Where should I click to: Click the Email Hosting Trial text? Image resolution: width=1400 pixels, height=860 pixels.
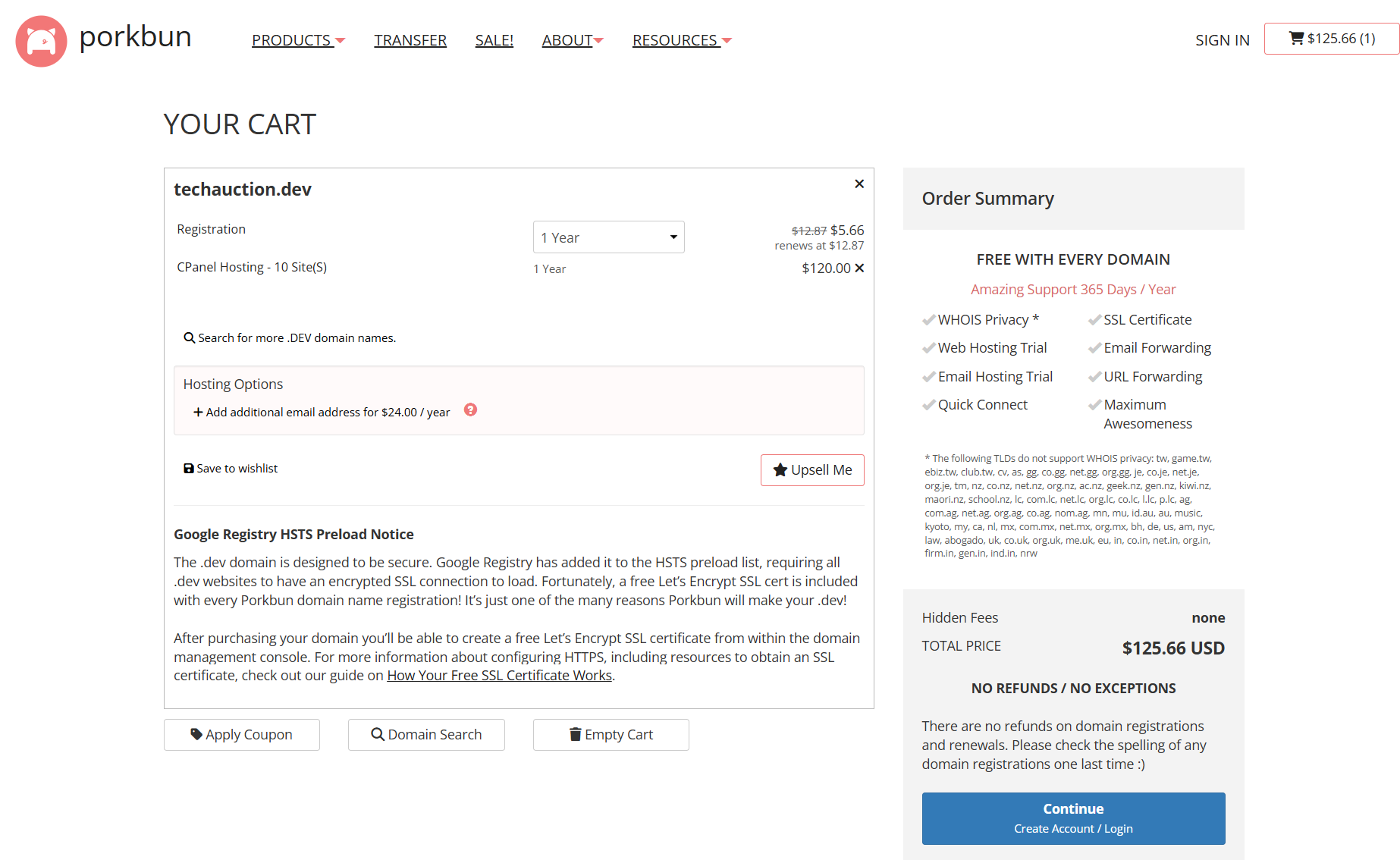995,376
